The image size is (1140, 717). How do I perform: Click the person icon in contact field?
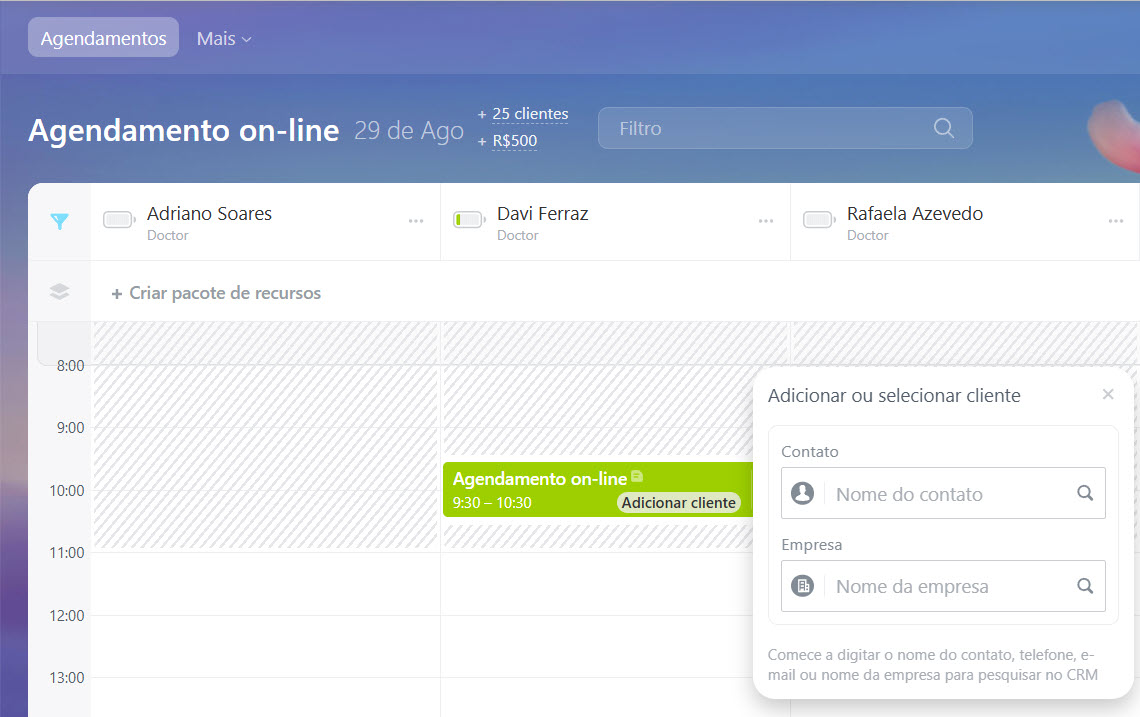(802, 493)
